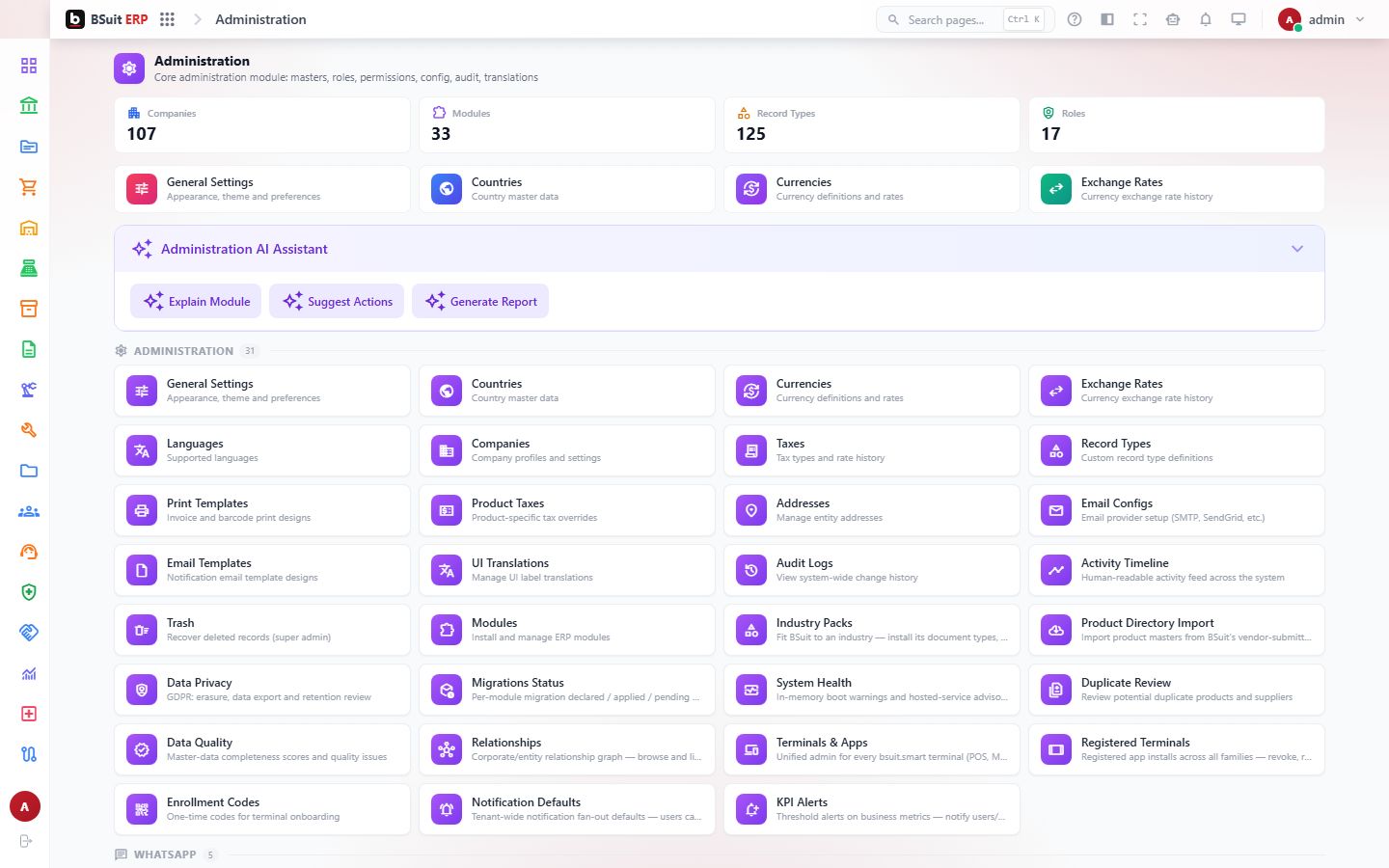Click the Suggest Actions button

pos(338,301)
